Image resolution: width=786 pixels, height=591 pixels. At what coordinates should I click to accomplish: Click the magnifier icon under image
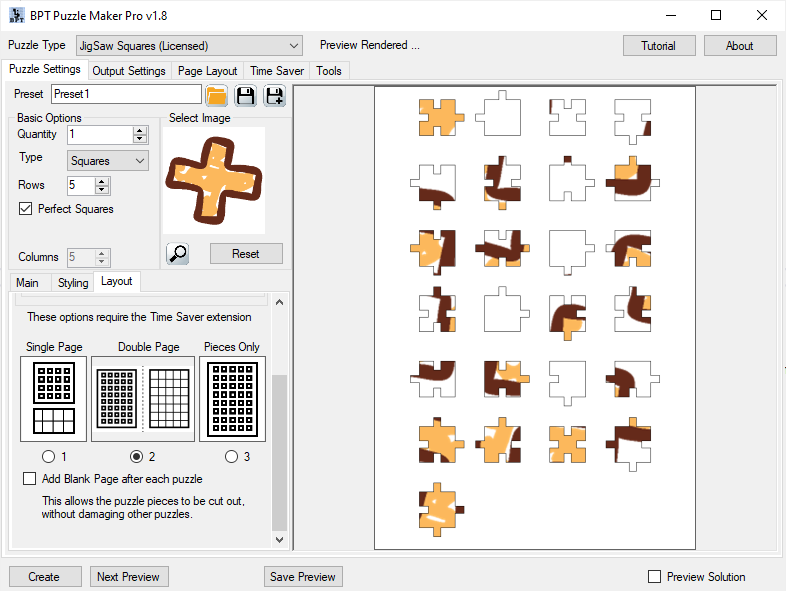click(x=178, y=254)
